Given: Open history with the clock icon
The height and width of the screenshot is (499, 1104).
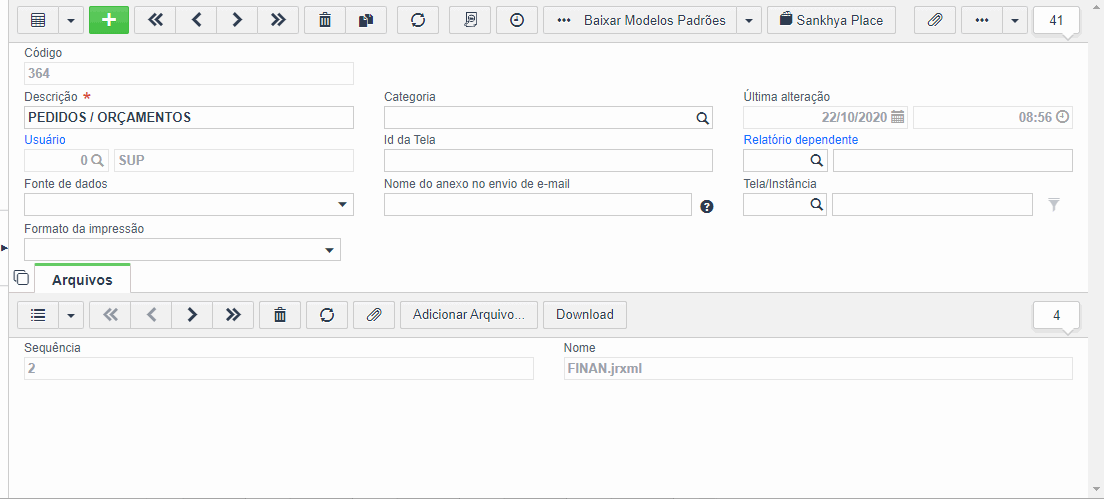Looking at the screenshot, I should [x=517, y=20].
